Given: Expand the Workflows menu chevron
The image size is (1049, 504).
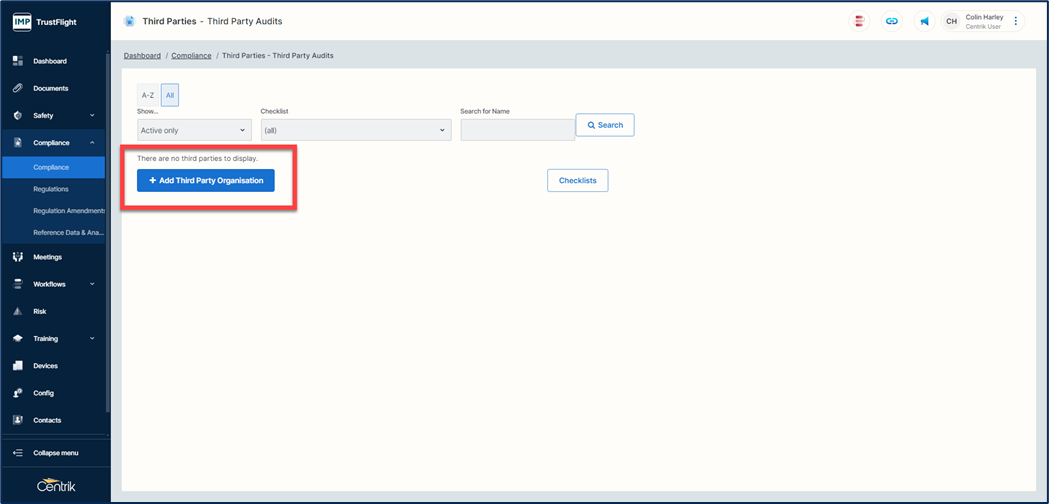Looking at the screenshot, I should coord(92,284).
